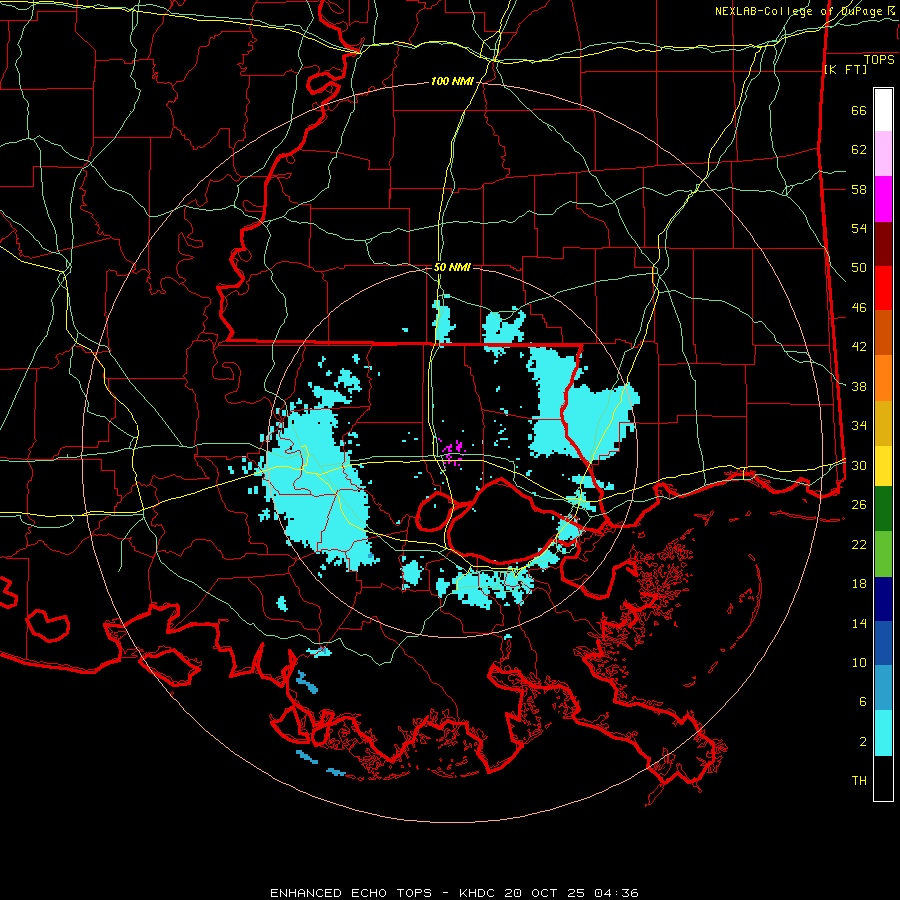Click the bright red 50 kft legend swatch
The height and width of the screenshot is (900, 900).
pos(883,288)
